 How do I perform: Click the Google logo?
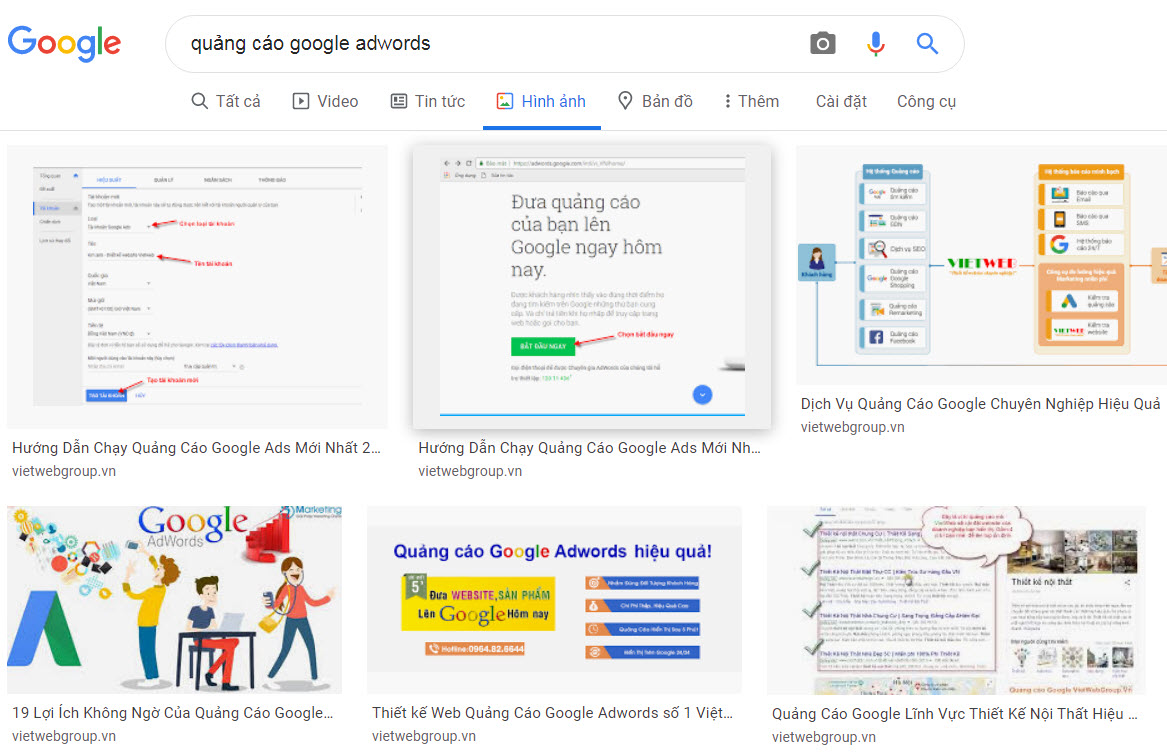[64, 43]
